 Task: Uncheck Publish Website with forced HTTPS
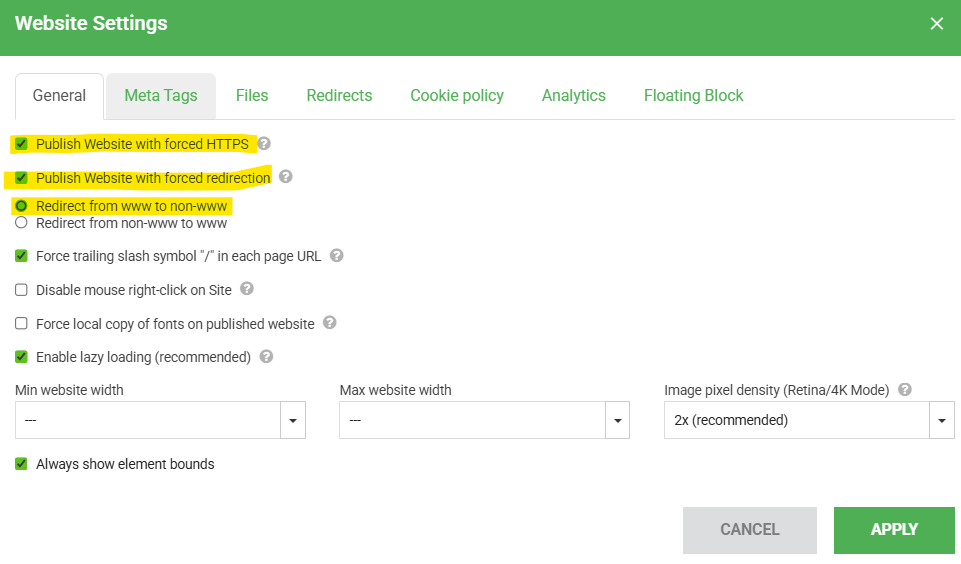[21, 144]
